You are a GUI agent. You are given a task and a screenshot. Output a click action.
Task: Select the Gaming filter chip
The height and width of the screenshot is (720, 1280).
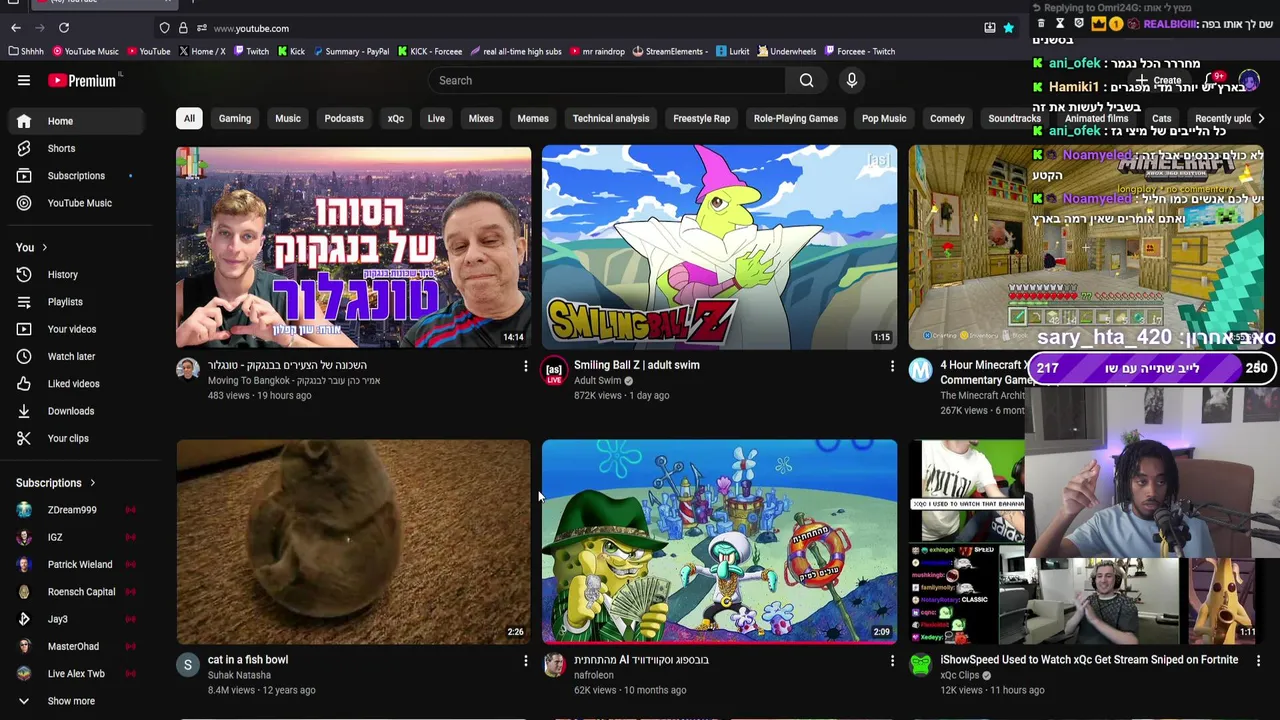tap(235, 118)
